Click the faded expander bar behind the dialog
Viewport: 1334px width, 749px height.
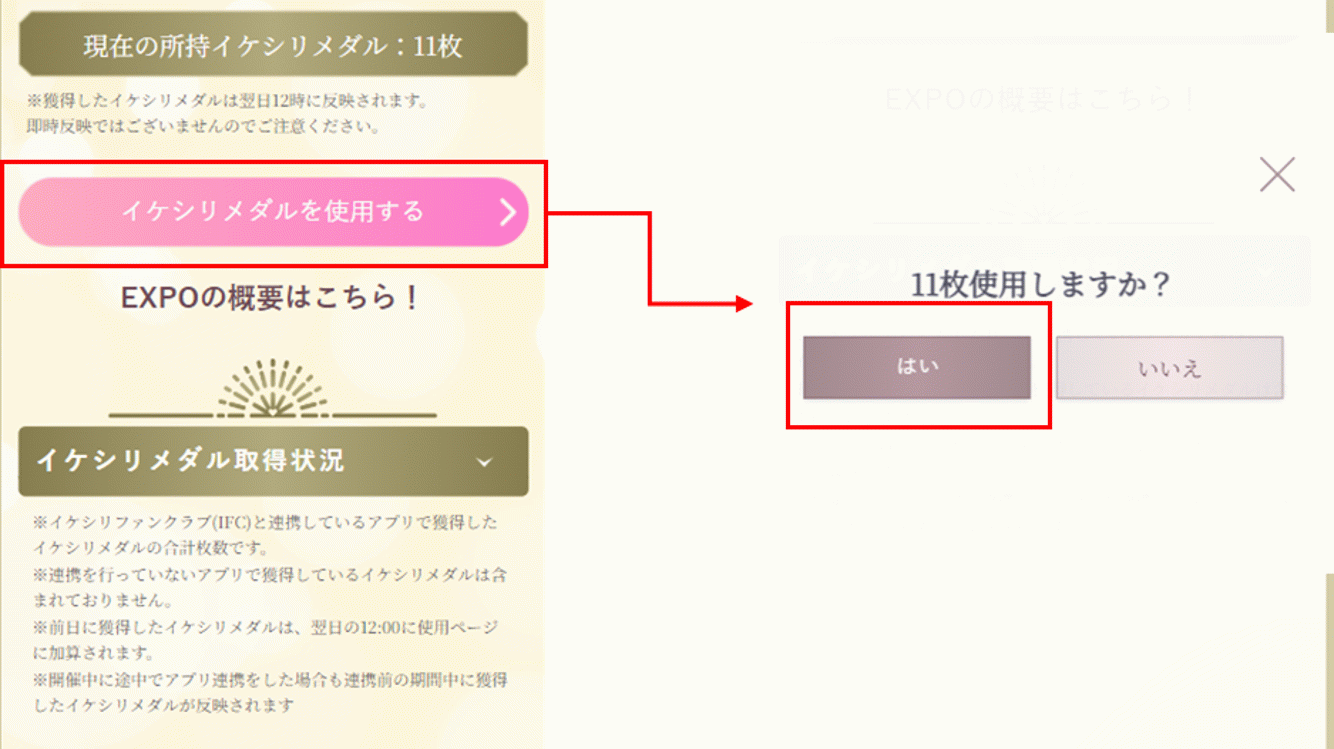click(1043, 268)
